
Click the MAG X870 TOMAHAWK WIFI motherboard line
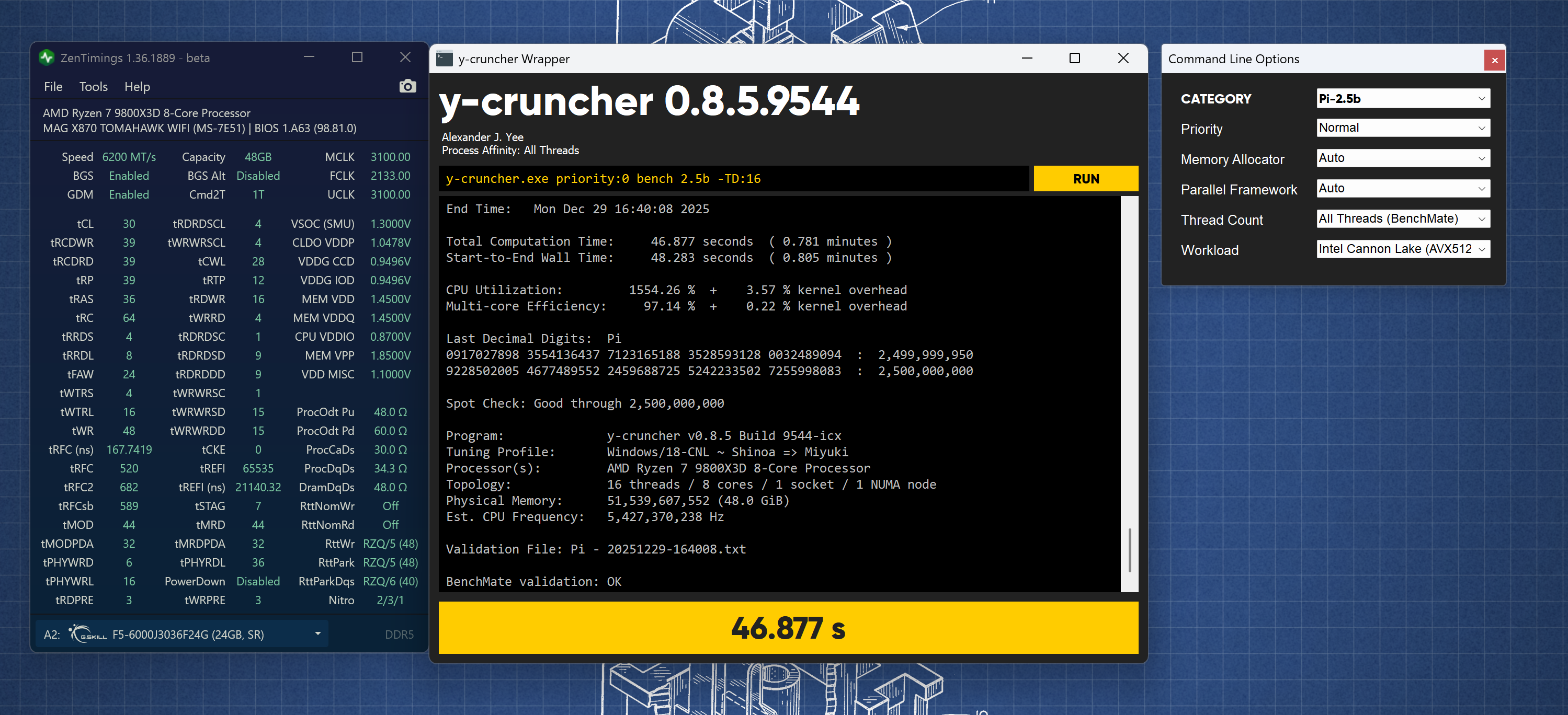coord(200,129)
